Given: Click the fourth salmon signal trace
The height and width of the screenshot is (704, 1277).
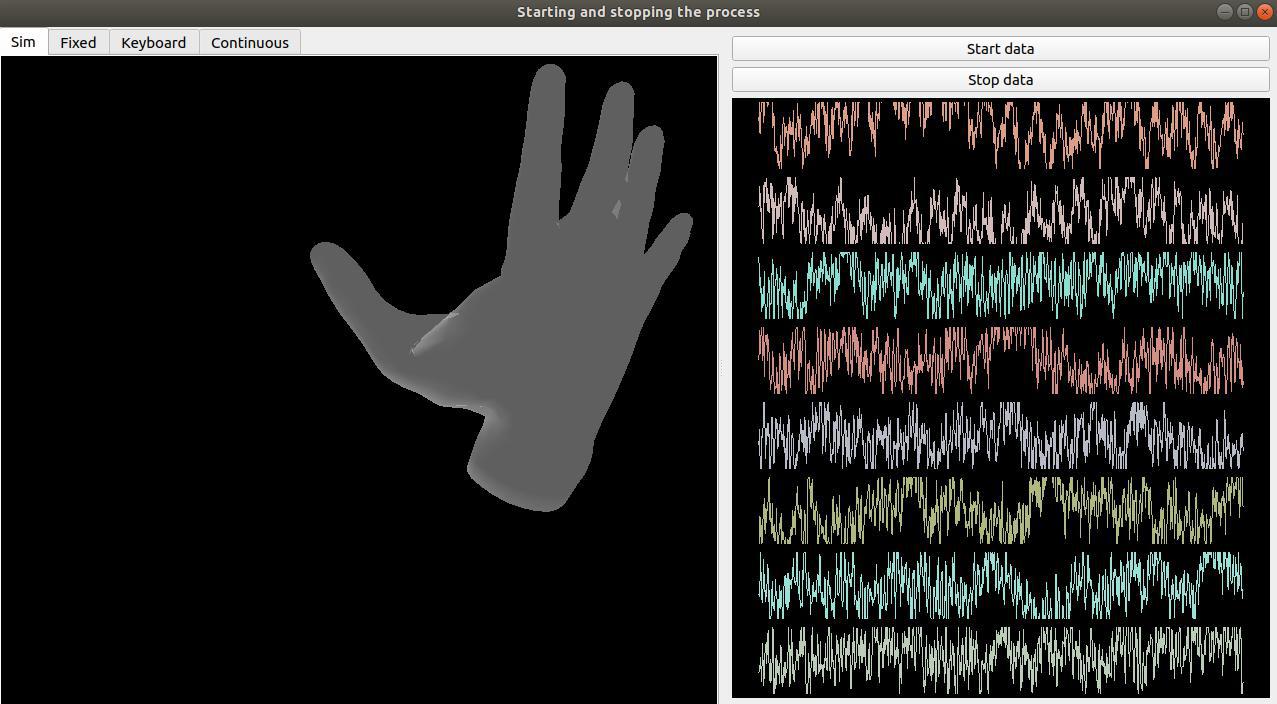Looking at the screenshot, I should 1000,360.
